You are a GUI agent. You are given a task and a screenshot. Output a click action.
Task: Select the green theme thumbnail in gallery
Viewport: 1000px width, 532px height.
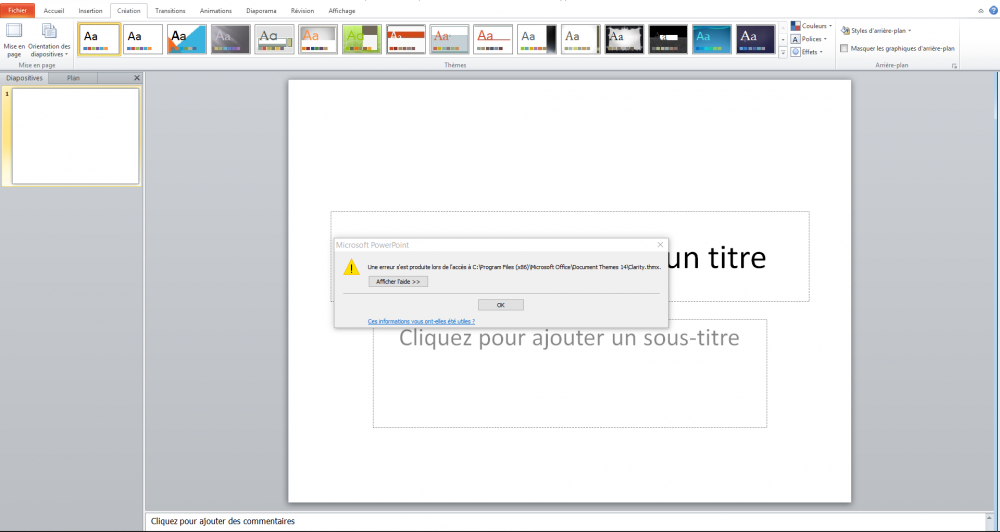tap(362, 39)
